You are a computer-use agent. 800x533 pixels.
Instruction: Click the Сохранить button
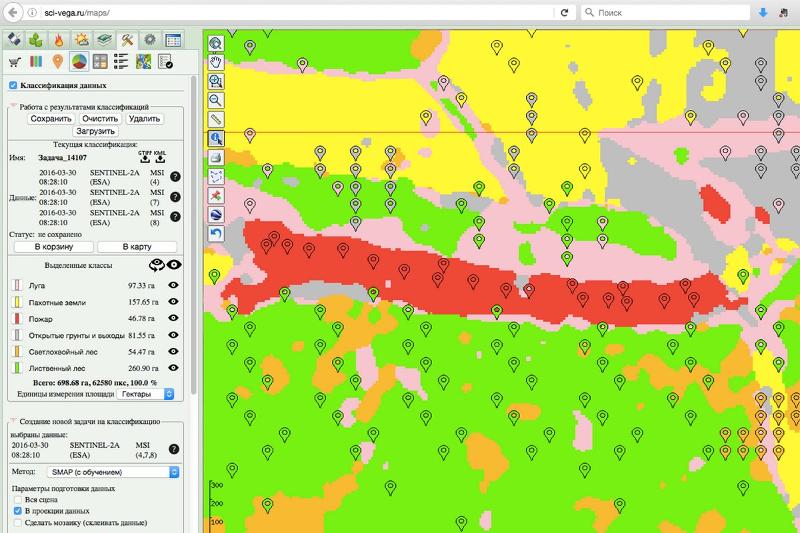tap(51, 118)
